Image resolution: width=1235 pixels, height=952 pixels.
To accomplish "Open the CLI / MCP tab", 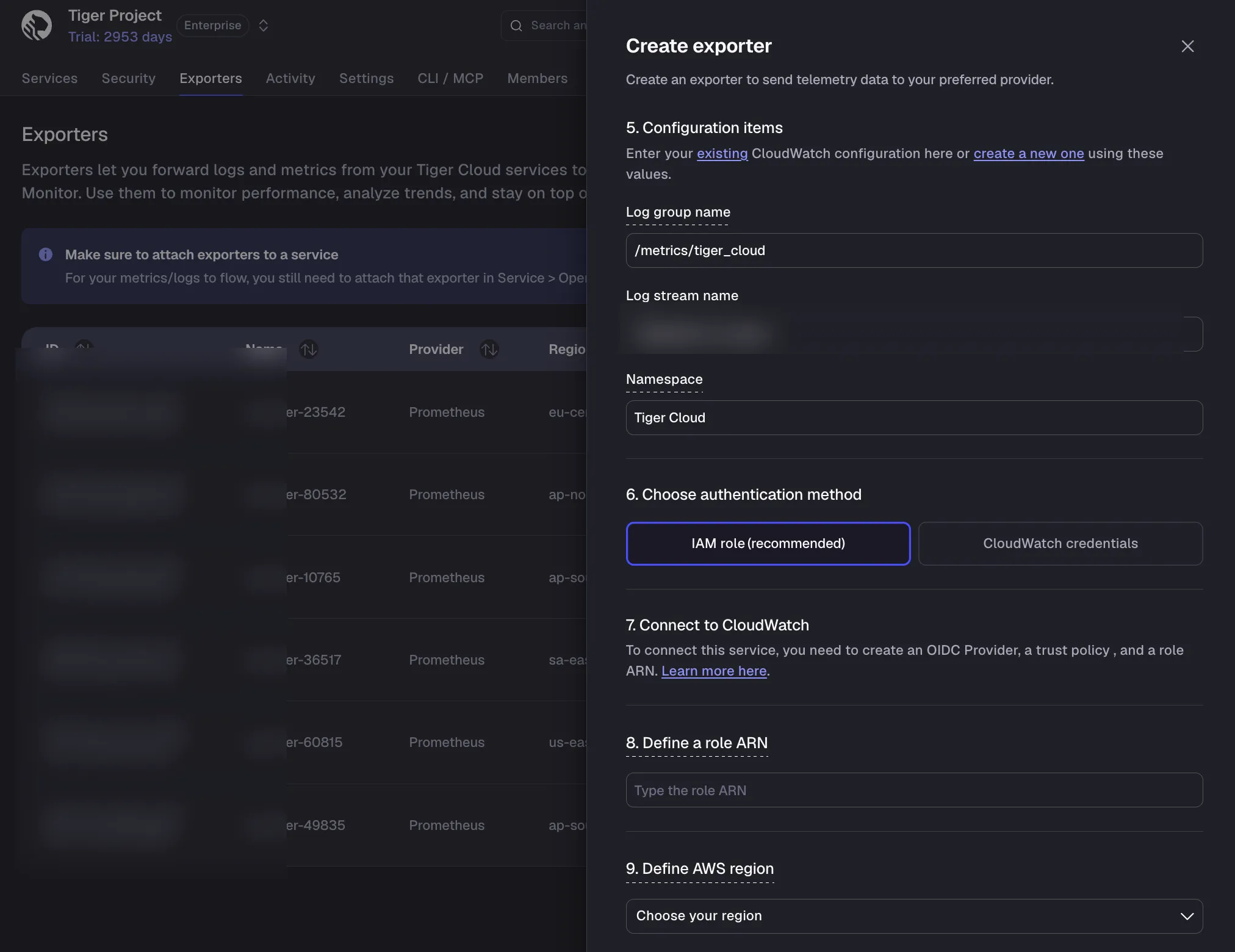I will click(x=450, y=78).
